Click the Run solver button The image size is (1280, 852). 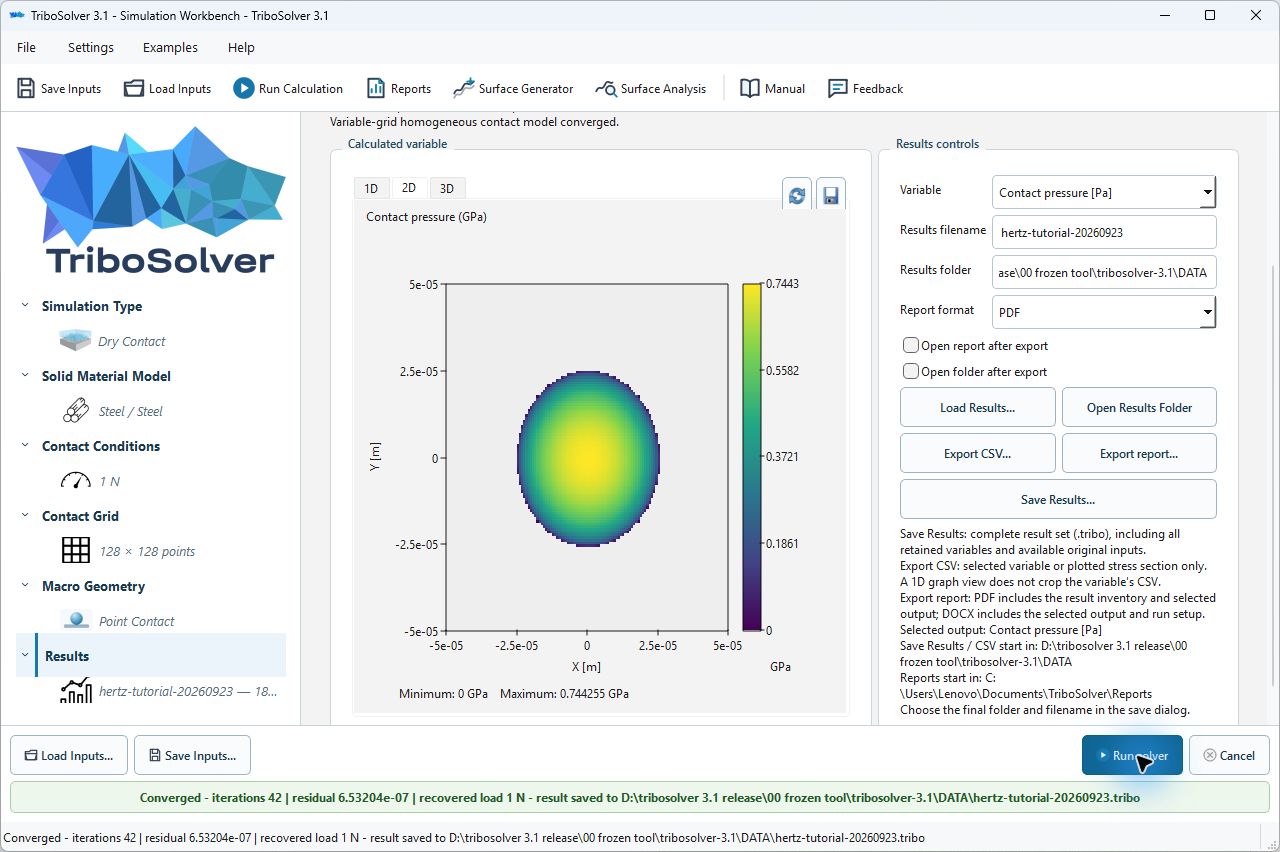[x=1132, y=755]
